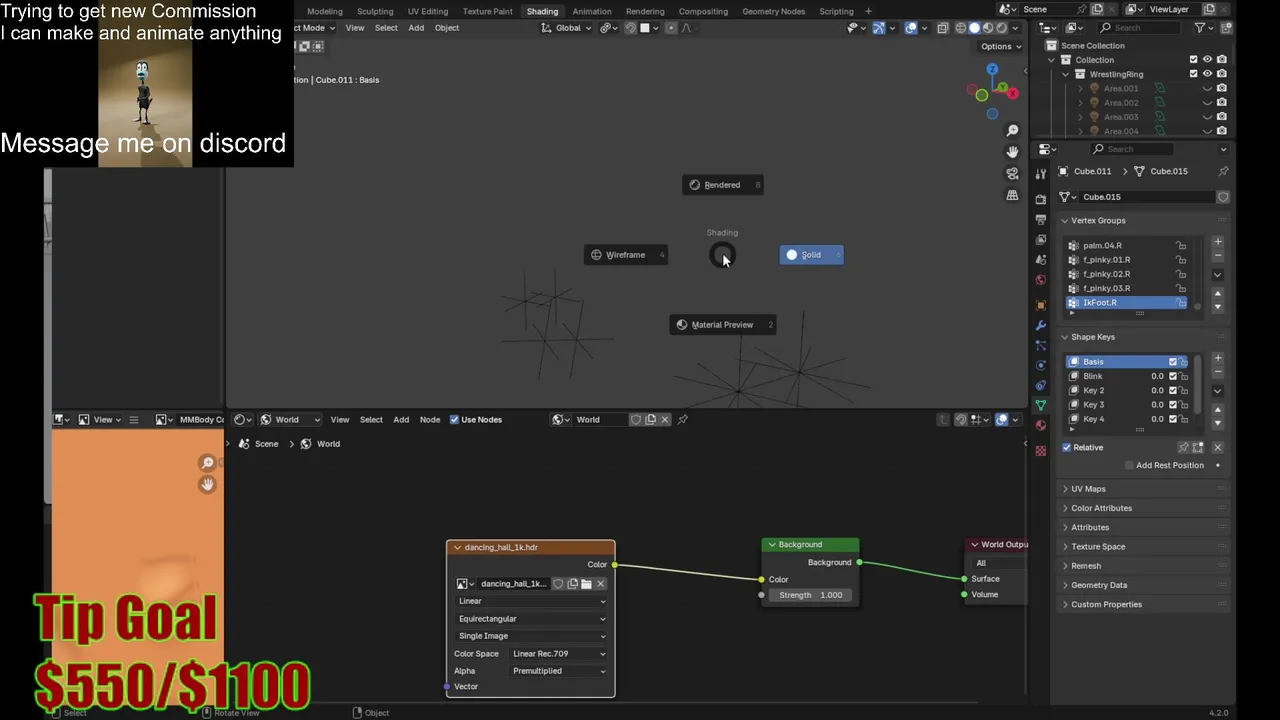Toggle the camera view icon in viewport
This screenshot has height=720, width=1280.
pyautogui.click(x=1012, y=174)
